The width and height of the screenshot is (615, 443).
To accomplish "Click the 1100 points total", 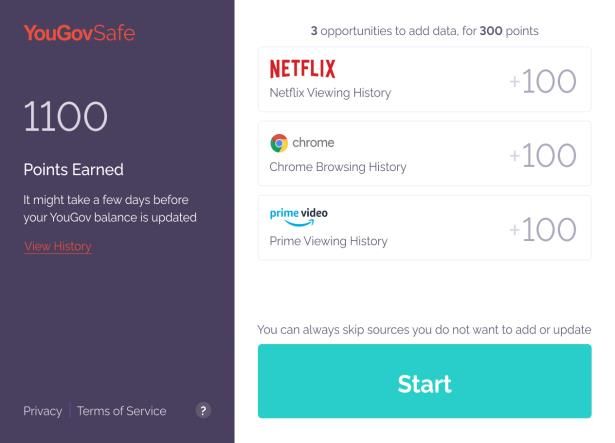I will pos(66,118).
